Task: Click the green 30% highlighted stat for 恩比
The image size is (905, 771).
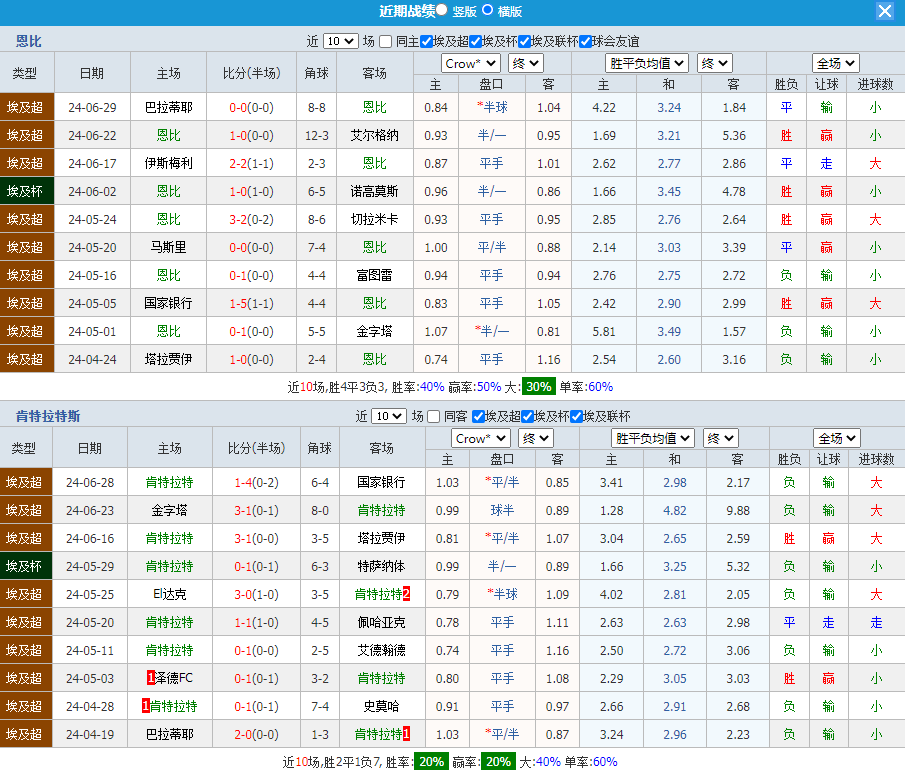Action: pos(538,387)
